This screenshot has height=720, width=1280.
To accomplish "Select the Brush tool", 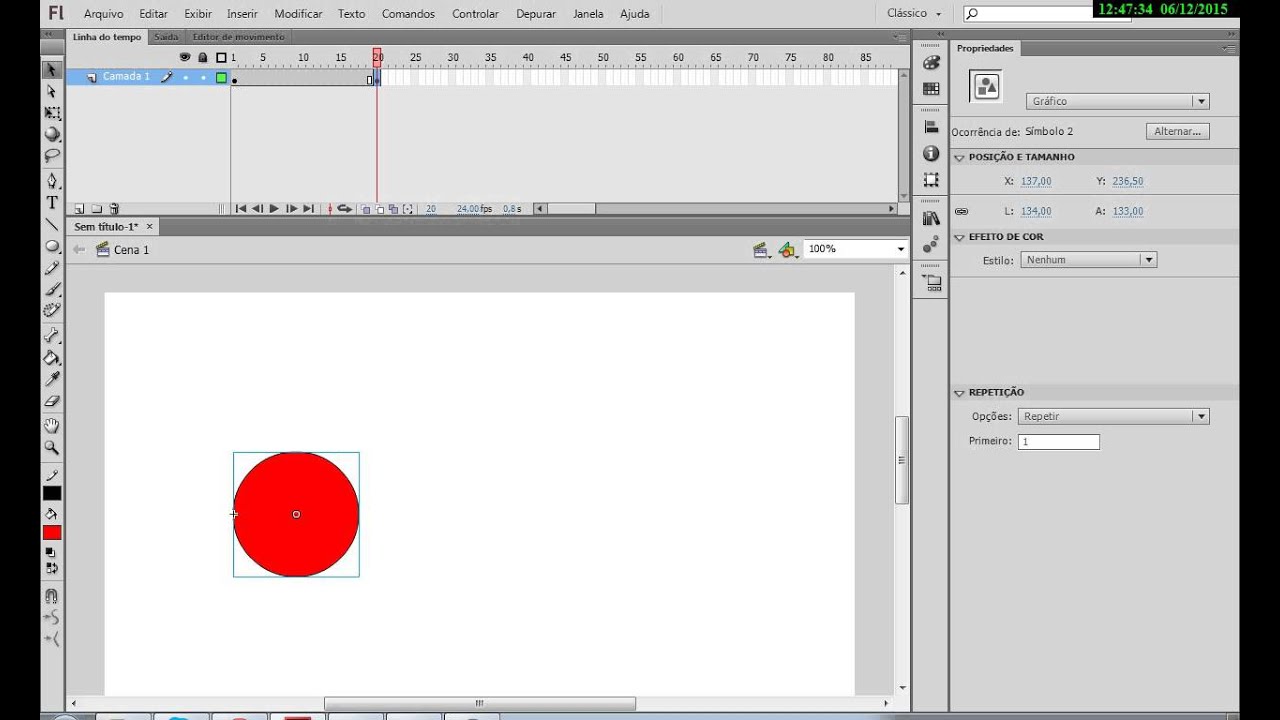I will tap(52, 289).
